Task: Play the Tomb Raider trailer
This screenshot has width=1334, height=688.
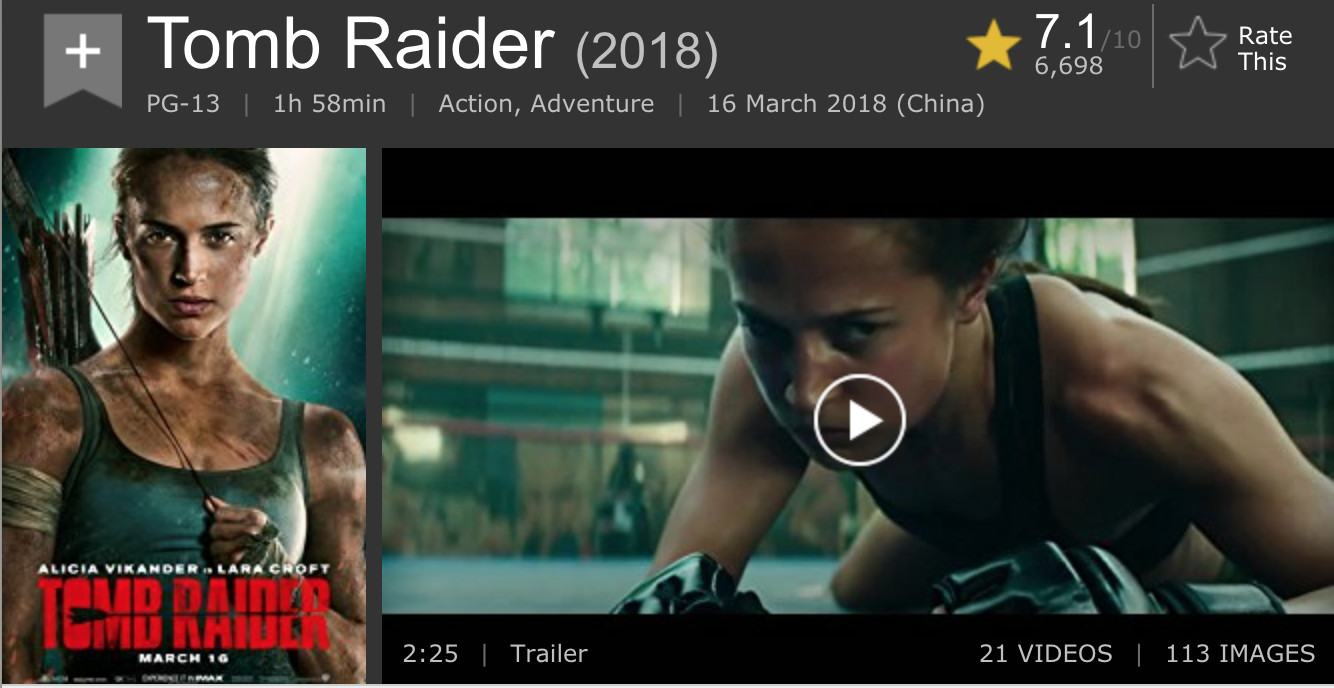Action: coord(859,421)
